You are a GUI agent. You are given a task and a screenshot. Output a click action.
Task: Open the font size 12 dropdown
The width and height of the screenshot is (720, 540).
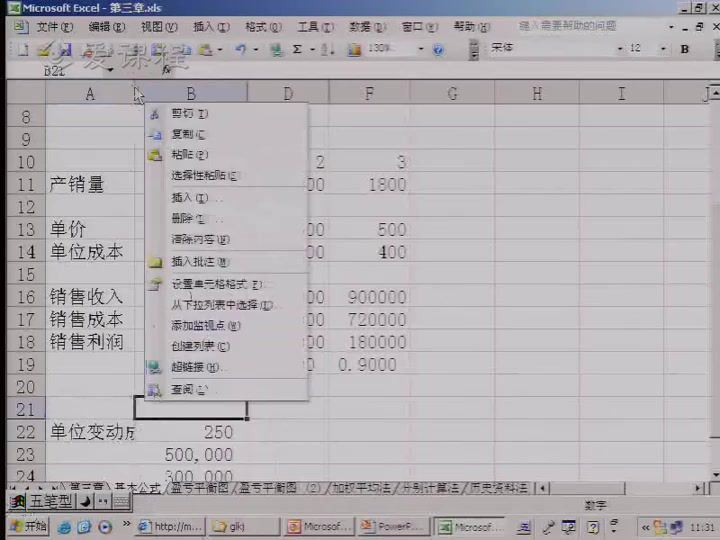[x=663, y=49]
